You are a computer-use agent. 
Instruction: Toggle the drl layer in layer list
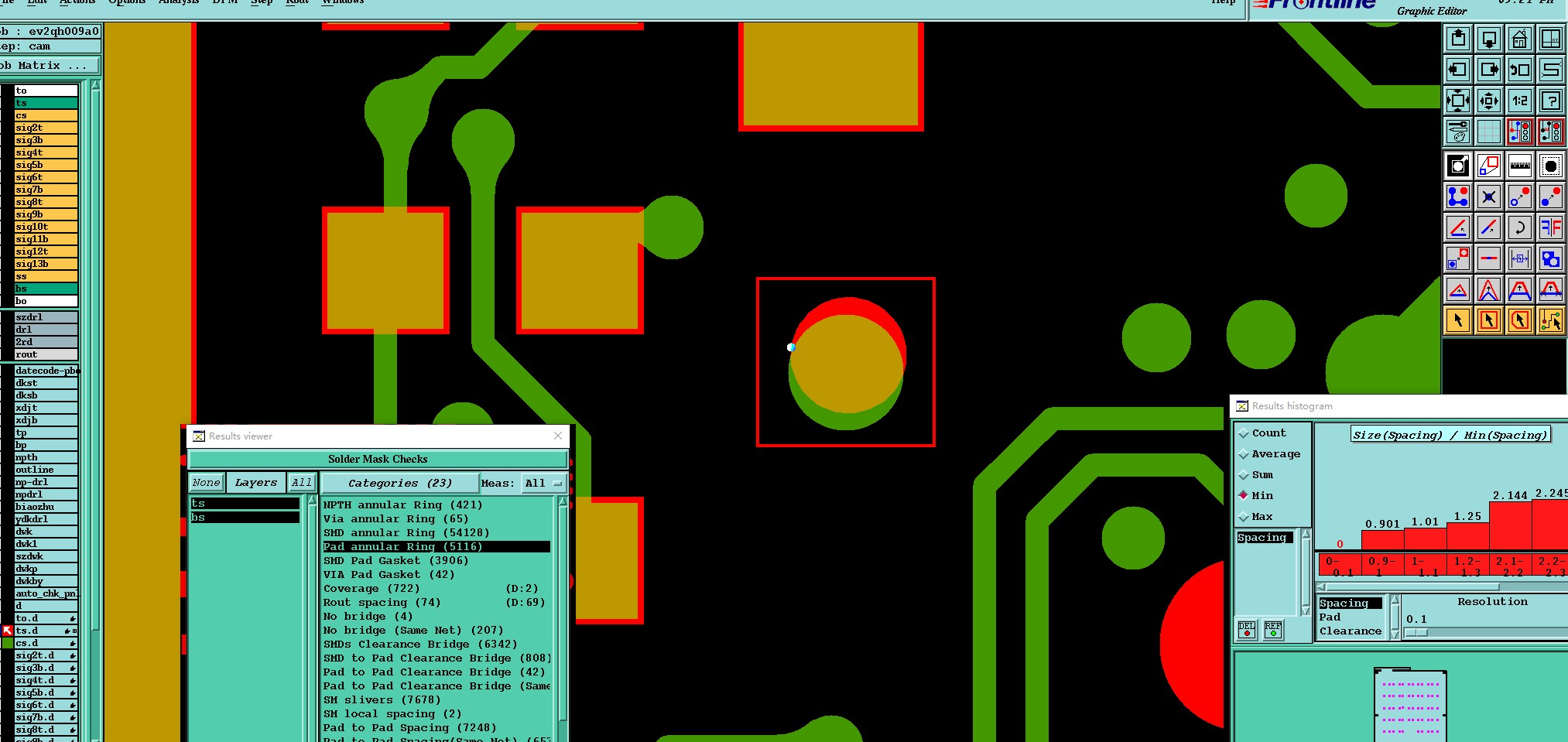click(x=46, y=330)
